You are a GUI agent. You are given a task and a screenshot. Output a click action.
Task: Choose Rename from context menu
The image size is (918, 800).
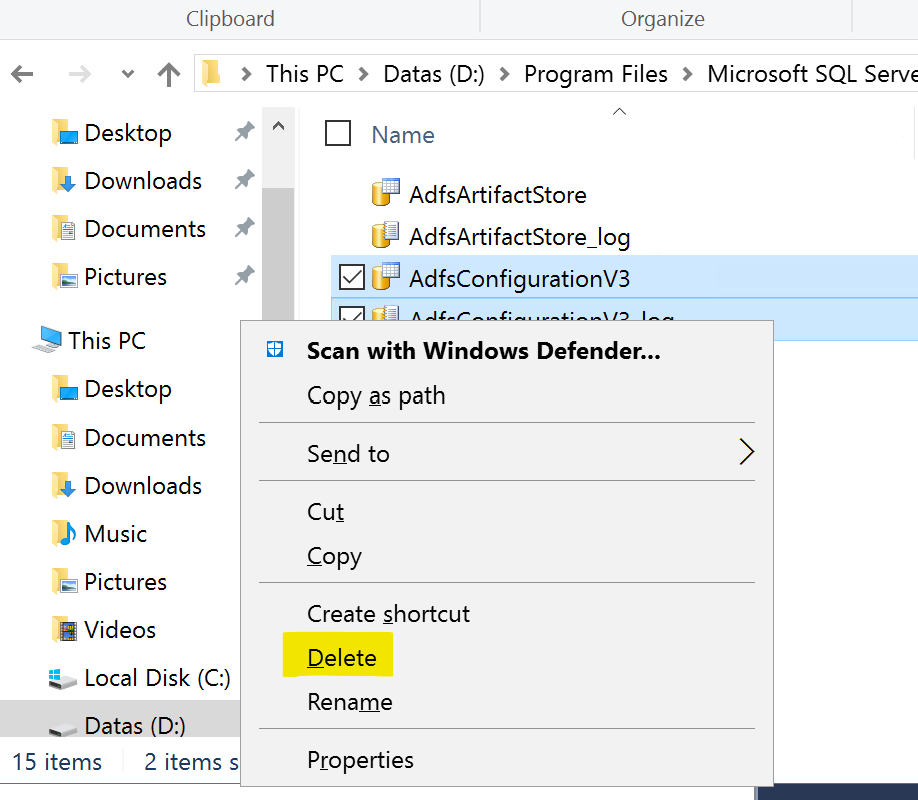click(x=350, y=702)
